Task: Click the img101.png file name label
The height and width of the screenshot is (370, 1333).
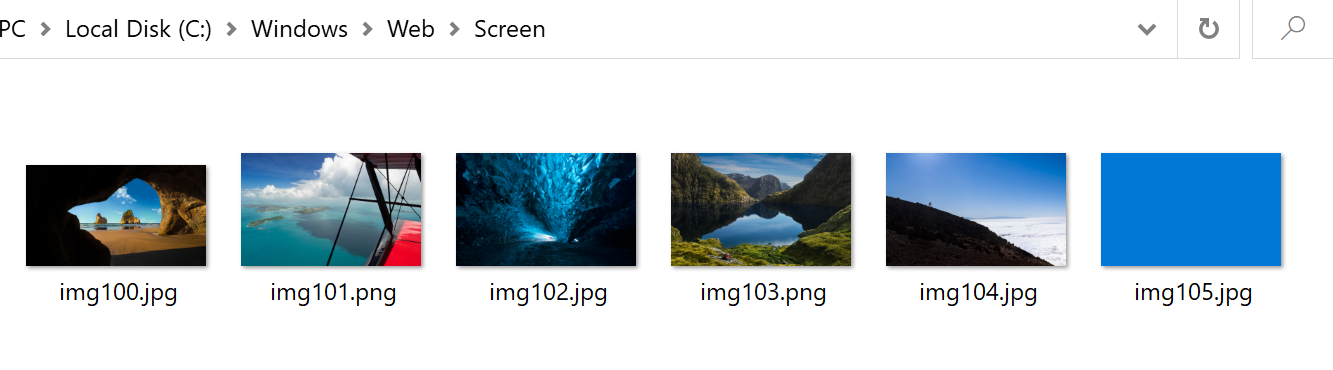Action: click(333, 293)
